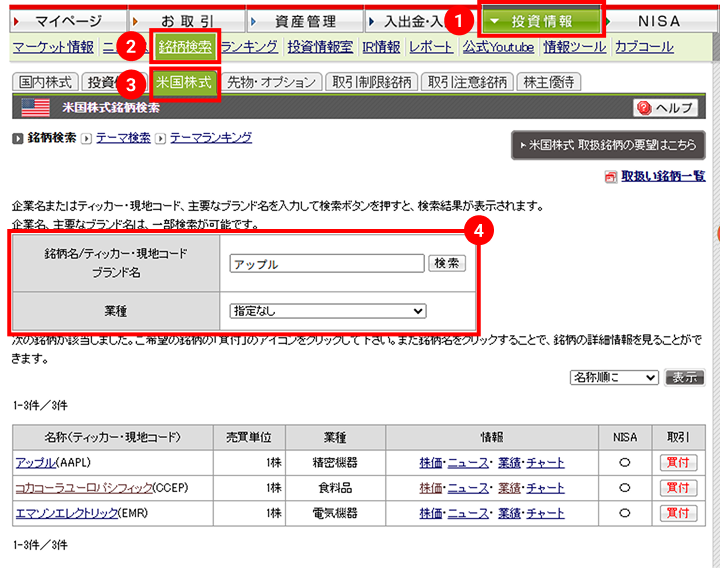Go to 投資情報室
Screen dimensions: 720x568
click(320, 47)
